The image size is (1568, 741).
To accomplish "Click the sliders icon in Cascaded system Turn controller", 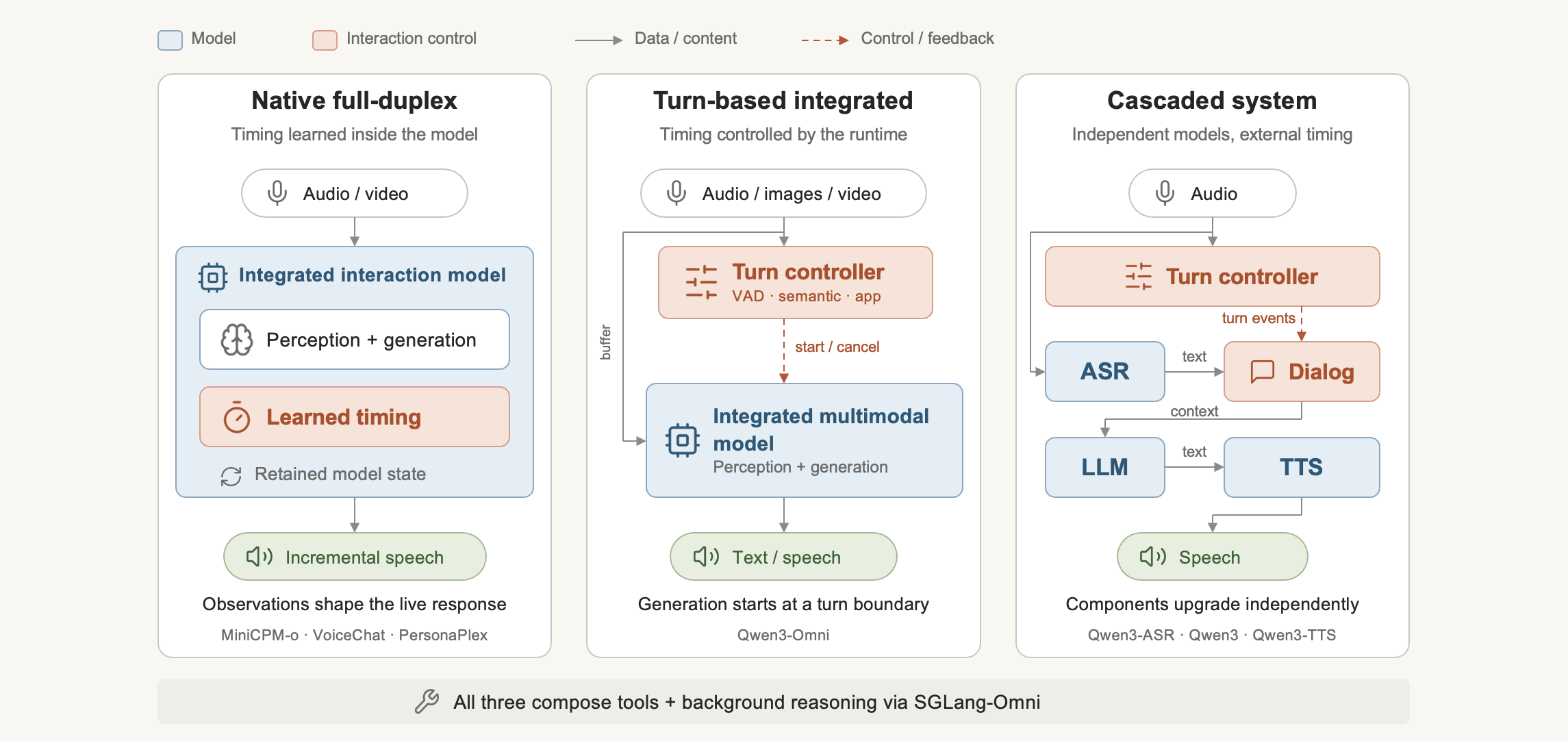I will point(1139,277).
